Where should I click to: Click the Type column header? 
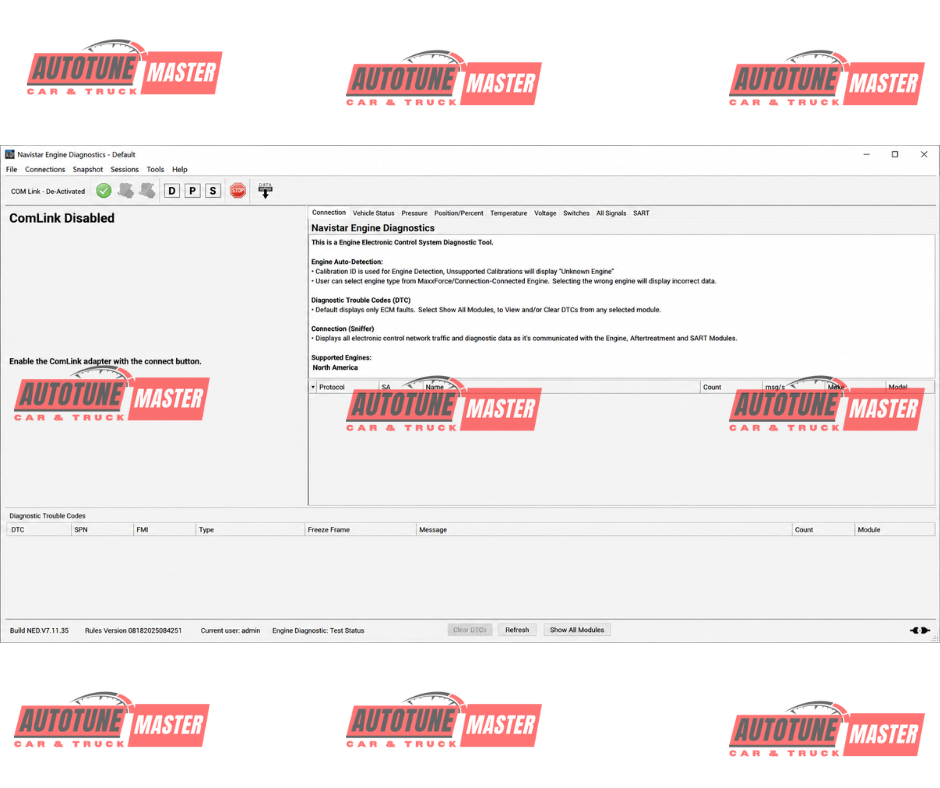250,530
